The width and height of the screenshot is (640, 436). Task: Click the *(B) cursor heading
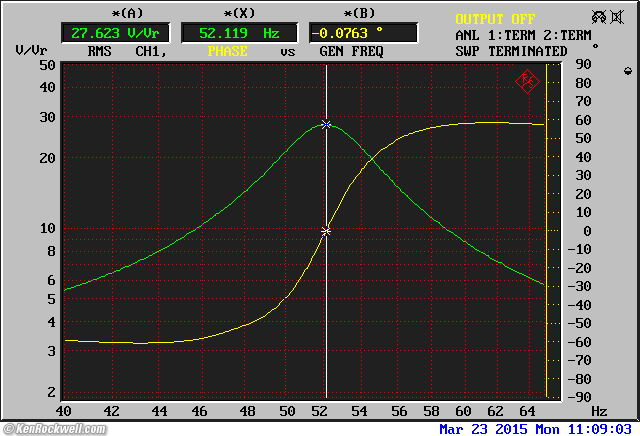(x=359, y=13)
